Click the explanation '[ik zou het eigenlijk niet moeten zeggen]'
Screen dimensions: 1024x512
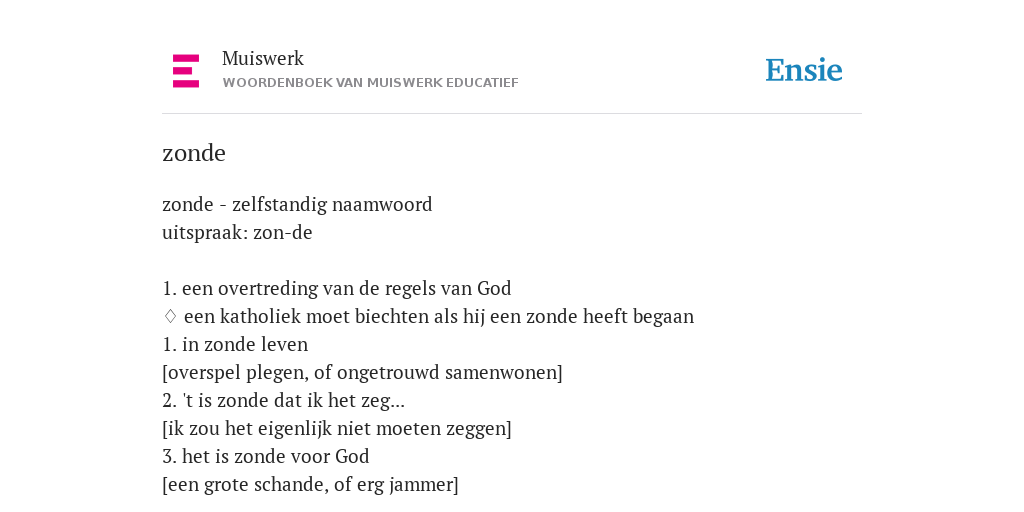337,429
